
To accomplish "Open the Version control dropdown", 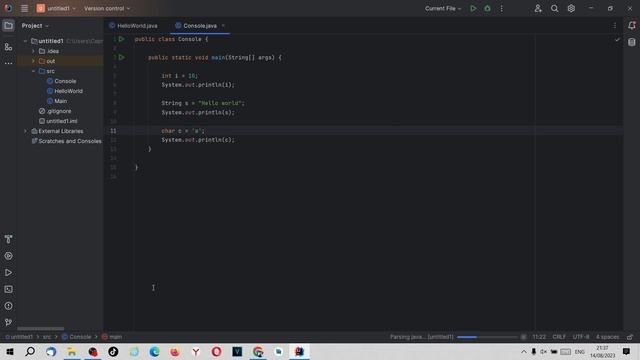I will click(107, 8).
